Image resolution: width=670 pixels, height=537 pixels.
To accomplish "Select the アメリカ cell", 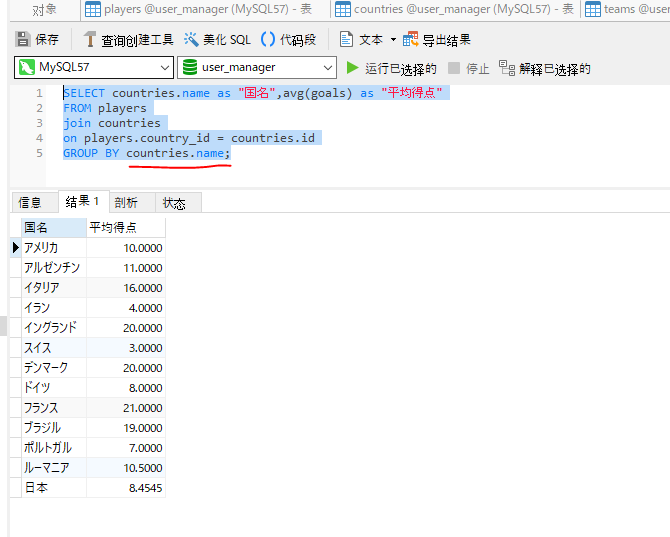I will point(54,248).
